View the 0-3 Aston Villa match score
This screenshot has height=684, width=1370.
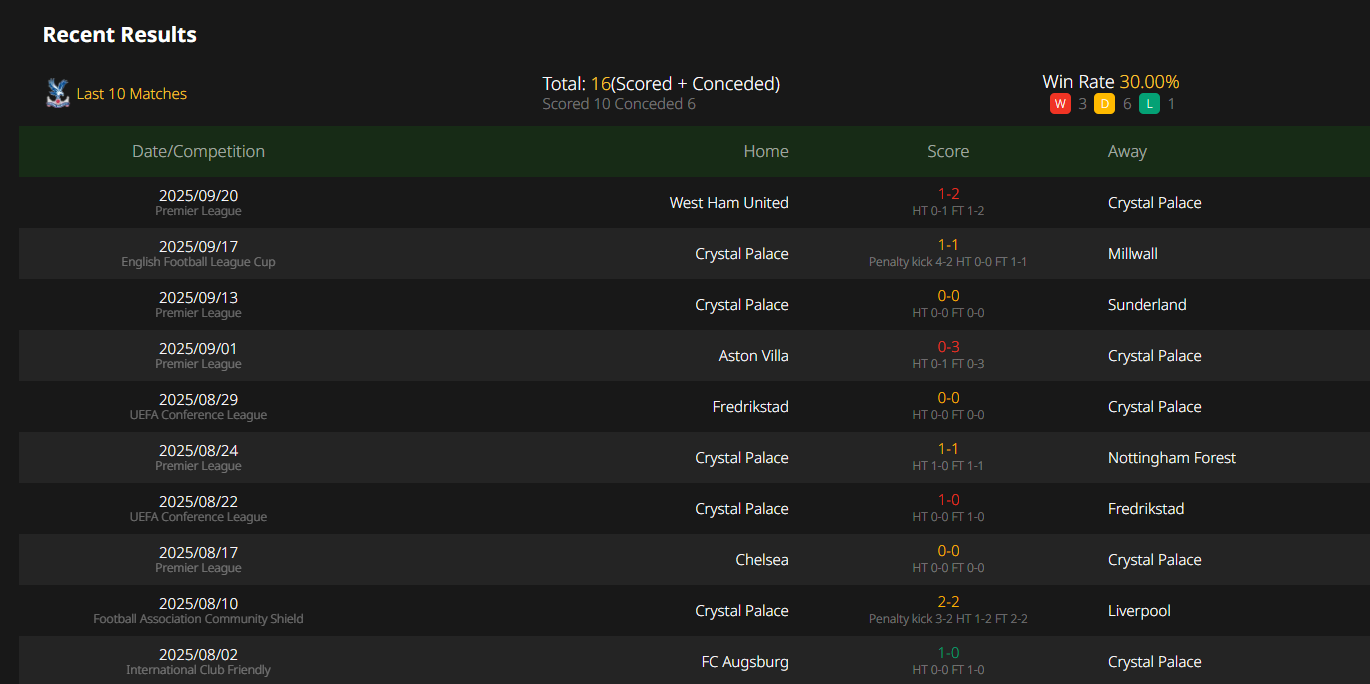pos(948,347)
